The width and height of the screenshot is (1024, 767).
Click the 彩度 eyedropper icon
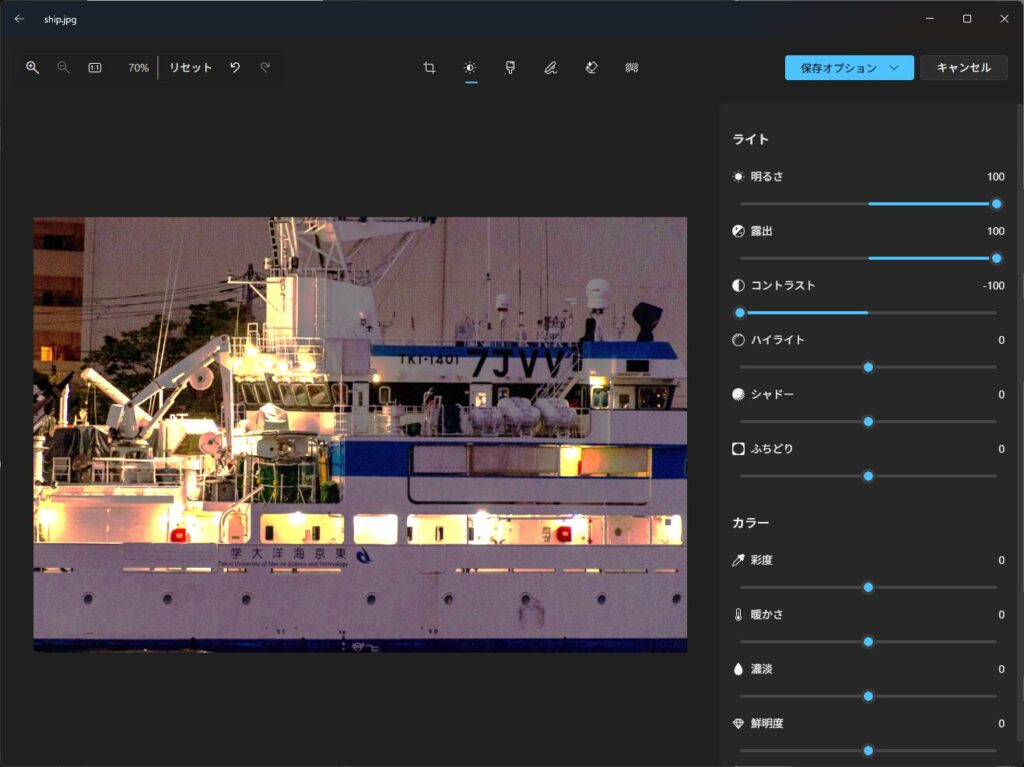pos(738,560)
